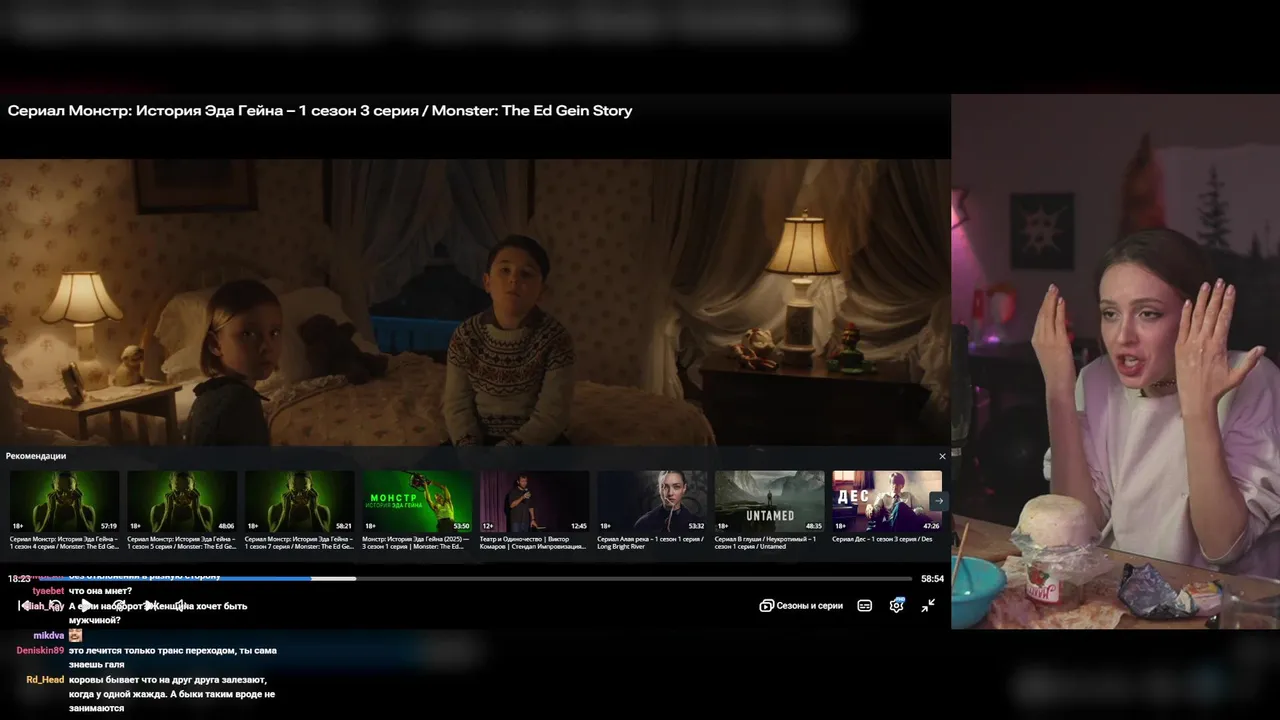Close the Рекомендации panel

coord(942,456)
